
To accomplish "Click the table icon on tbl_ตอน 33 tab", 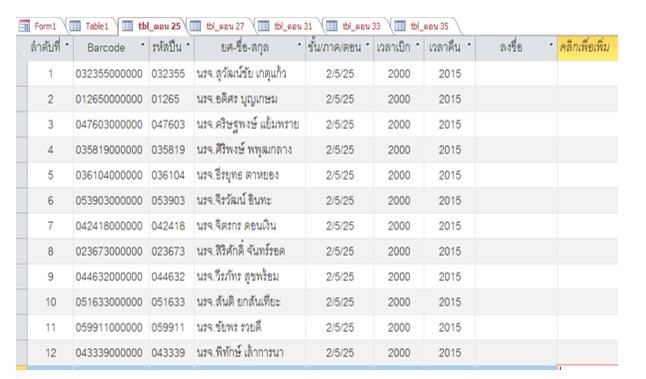I will pyautogui.click(x=332, y=26).
